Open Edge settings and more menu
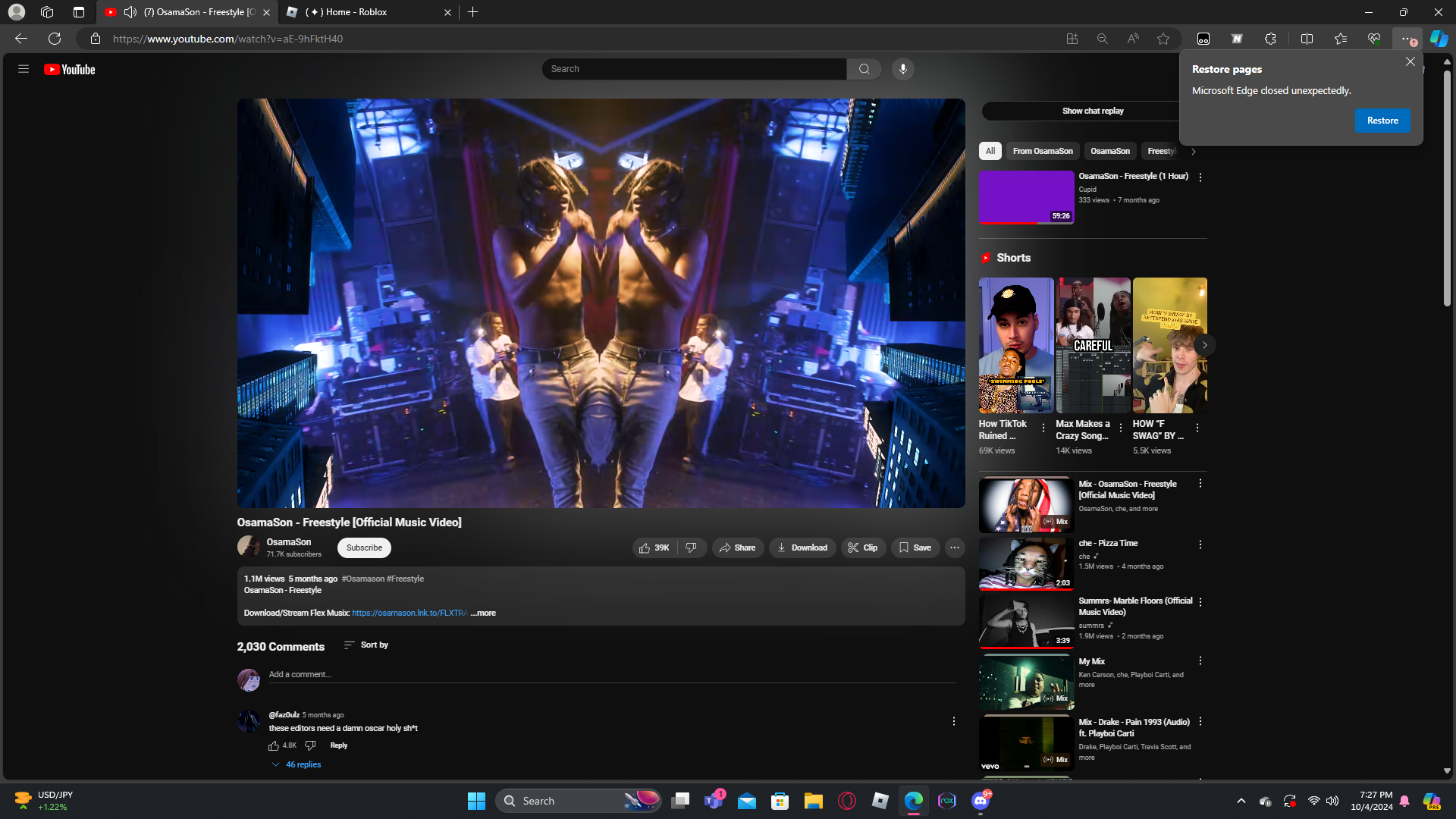This screenshot has width=1456, height=819. [x=1407, y=39]
